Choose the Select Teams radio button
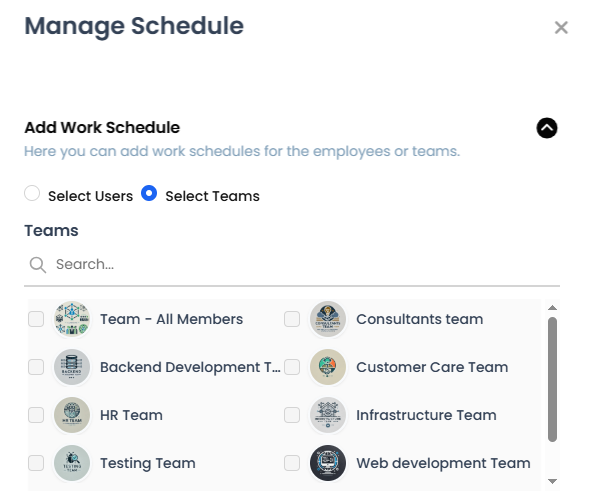591x501 pixels. [x=149, y=193]
